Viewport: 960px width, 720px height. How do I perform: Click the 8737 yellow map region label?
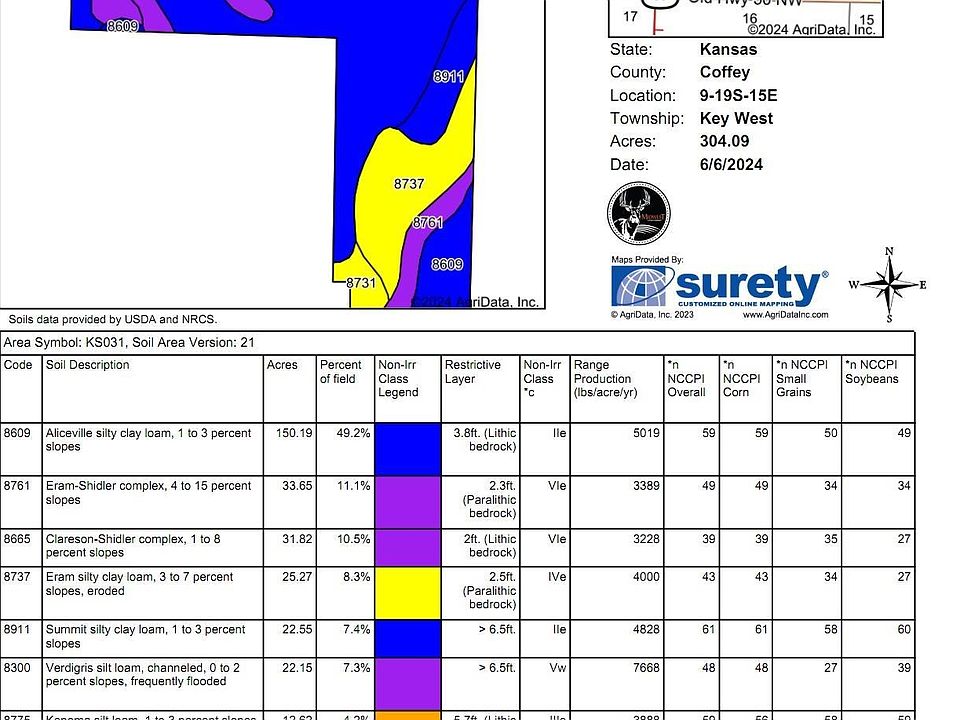click(x=409, y=184)
